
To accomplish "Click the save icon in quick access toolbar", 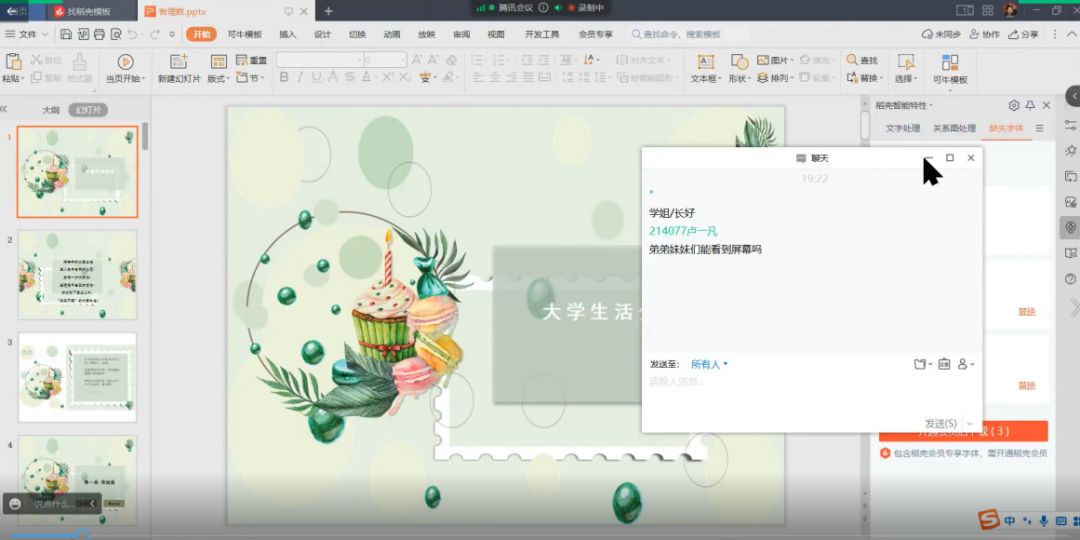I will (66, 34).
